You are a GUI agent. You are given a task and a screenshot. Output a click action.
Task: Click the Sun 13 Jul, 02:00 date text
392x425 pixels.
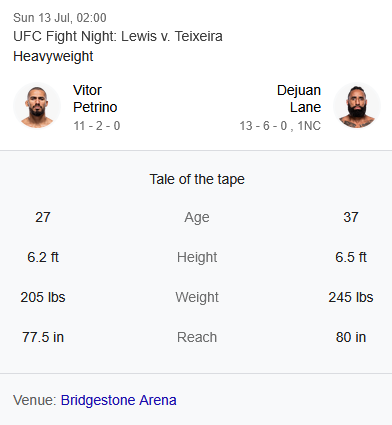60,18
